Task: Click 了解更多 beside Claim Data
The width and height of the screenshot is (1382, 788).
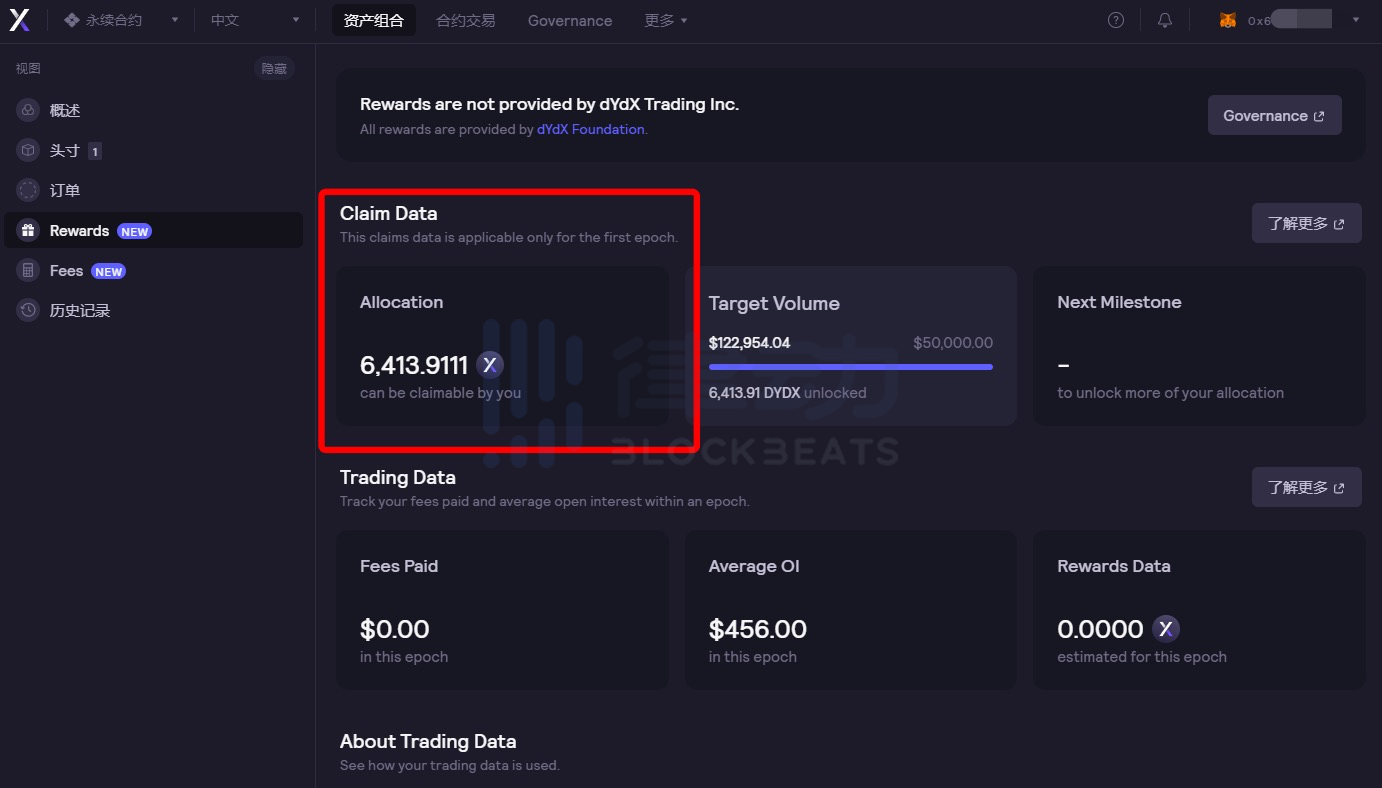Action: [x=1306, y=223]
